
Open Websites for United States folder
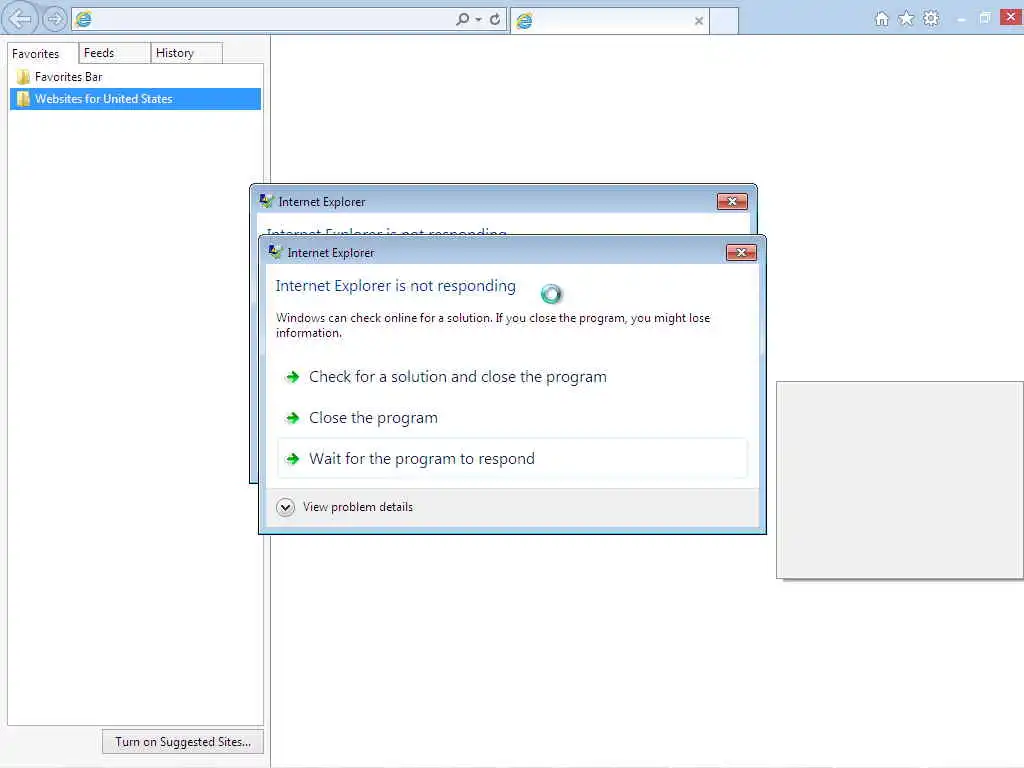(135, 99)
